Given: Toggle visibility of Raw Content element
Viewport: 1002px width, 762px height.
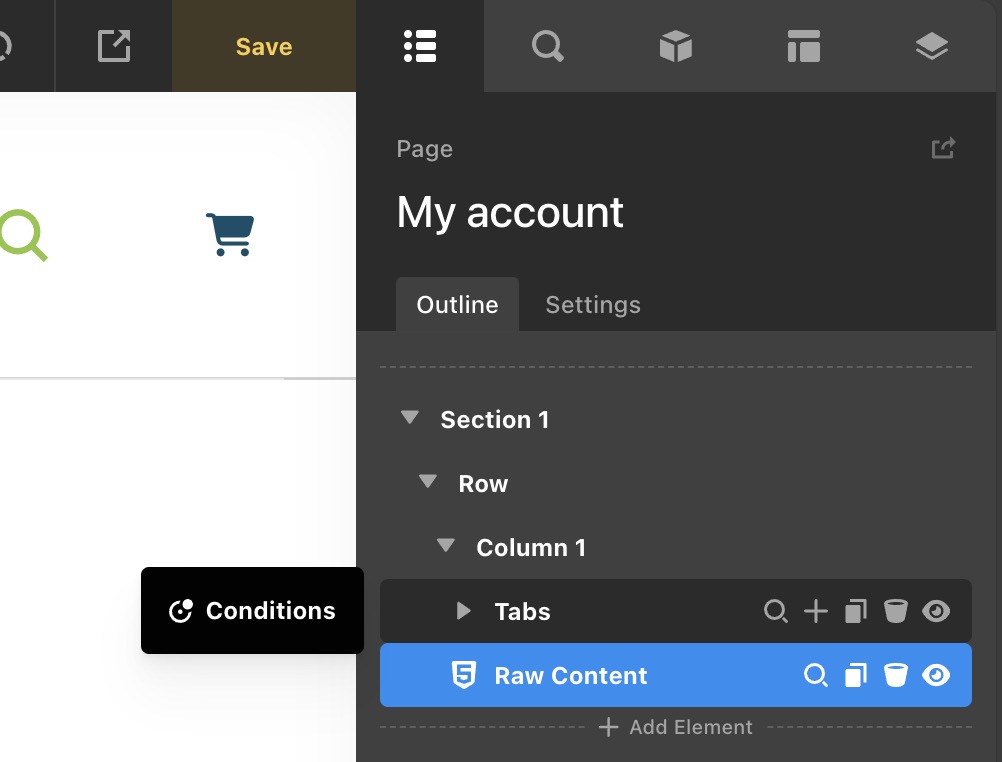Looking at the screenshot, I should [x=936, y=675].
